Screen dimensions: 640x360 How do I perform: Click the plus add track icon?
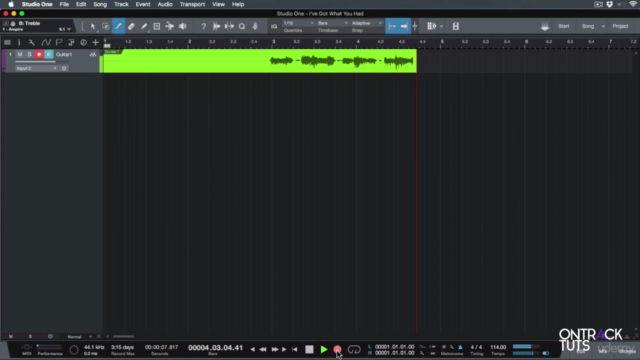(96, 42)
